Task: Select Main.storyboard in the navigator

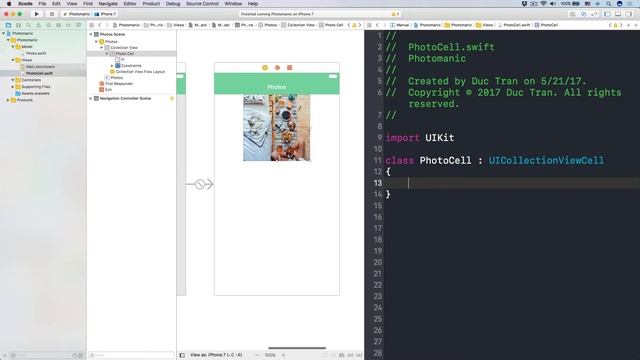Action: (x=40, y=67)
